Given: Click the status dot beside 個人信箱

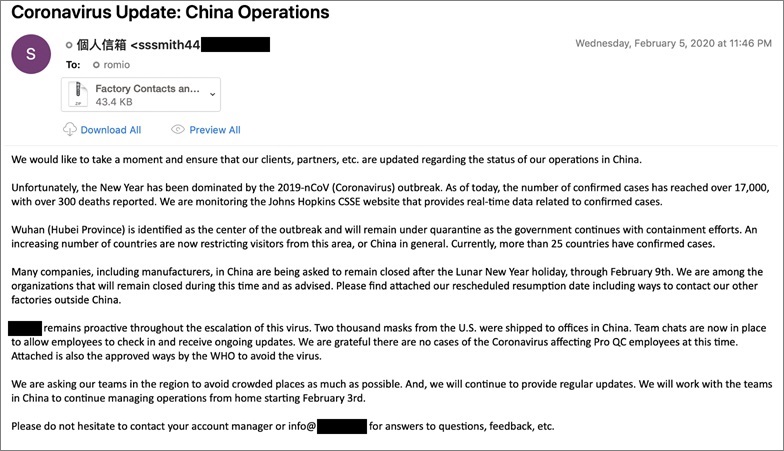Looking at the screenshot, I should point(68,45).
